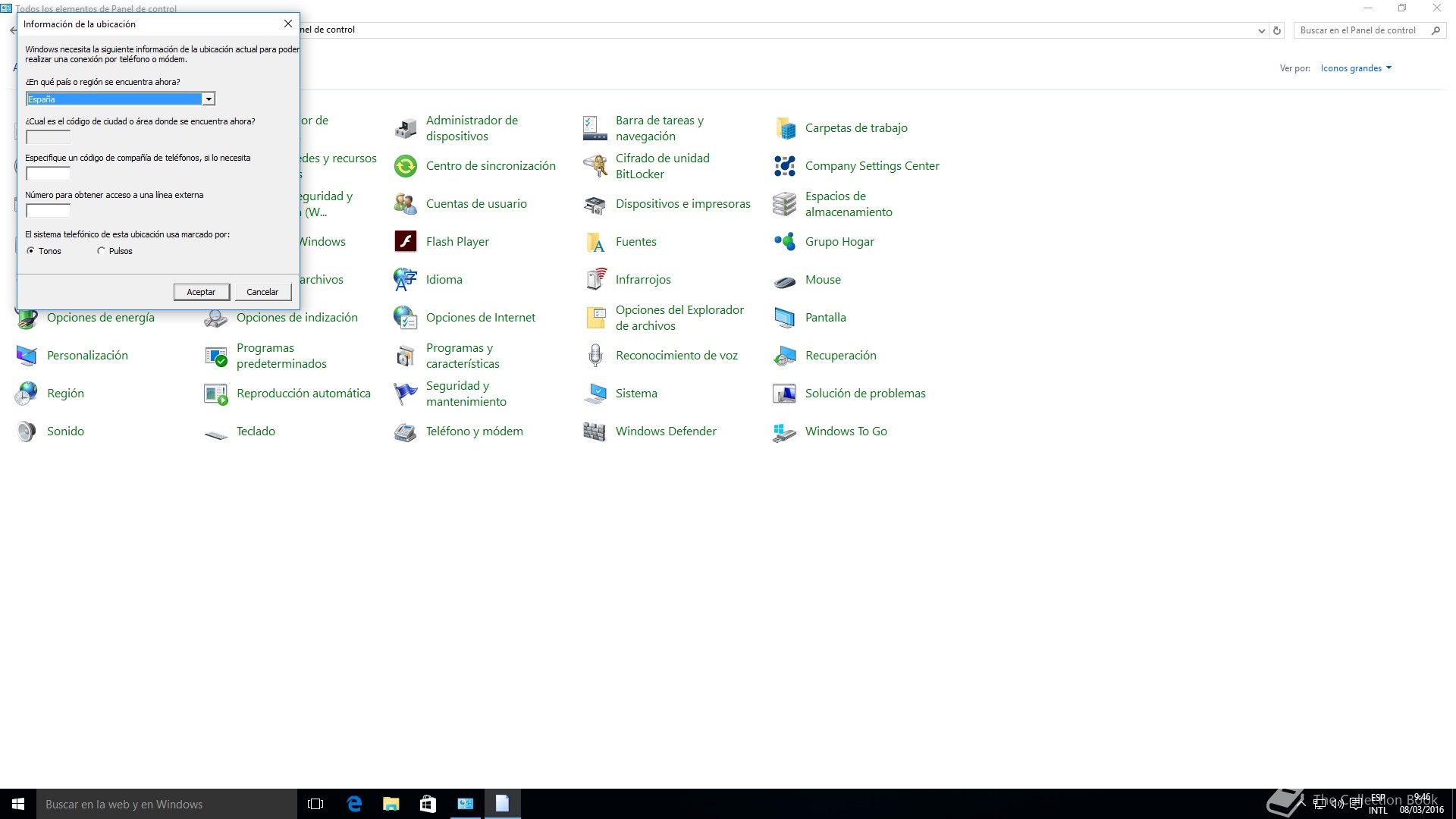Open Dispositivos e impresoras icon

(x=595, y=204)
